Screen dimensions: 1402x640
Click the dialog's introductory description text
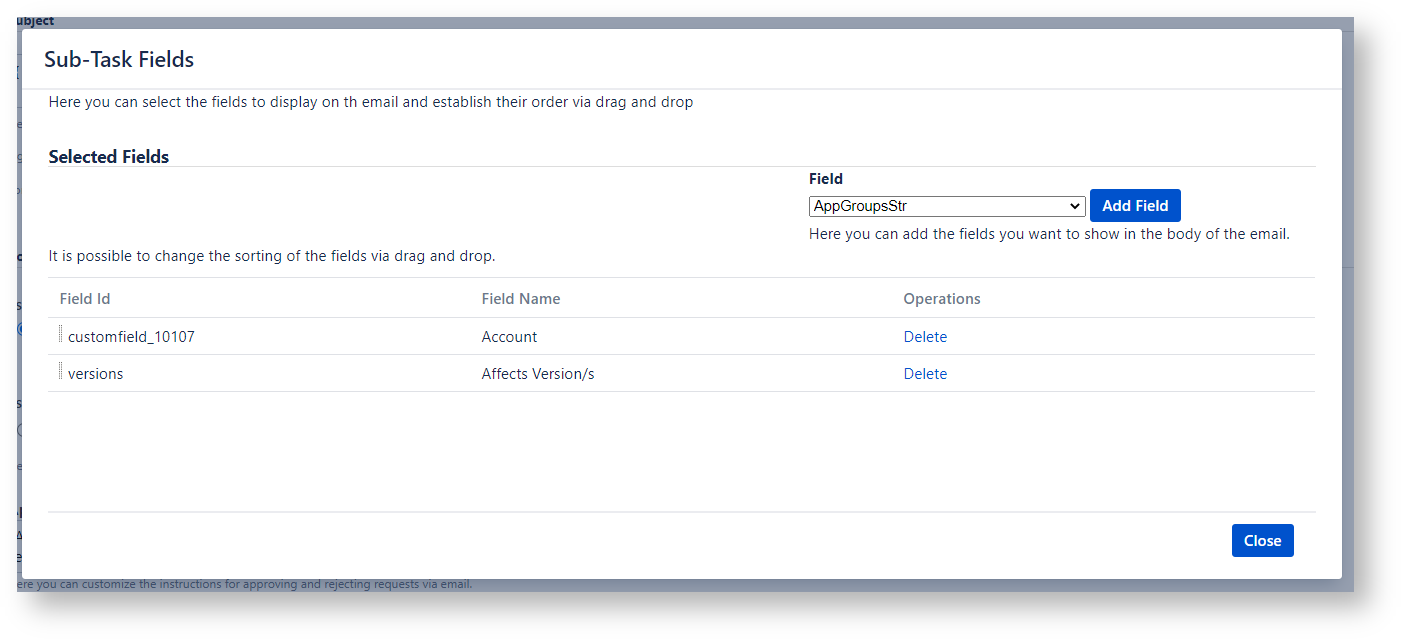370,102
